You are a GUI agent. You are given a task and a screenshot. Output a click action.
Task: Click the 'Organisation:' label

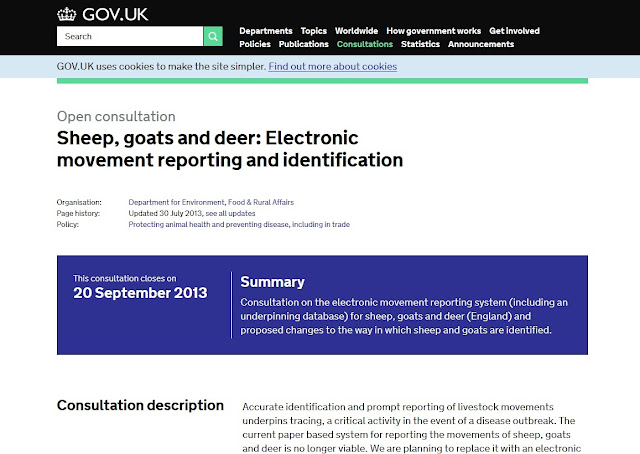[79, 202]
